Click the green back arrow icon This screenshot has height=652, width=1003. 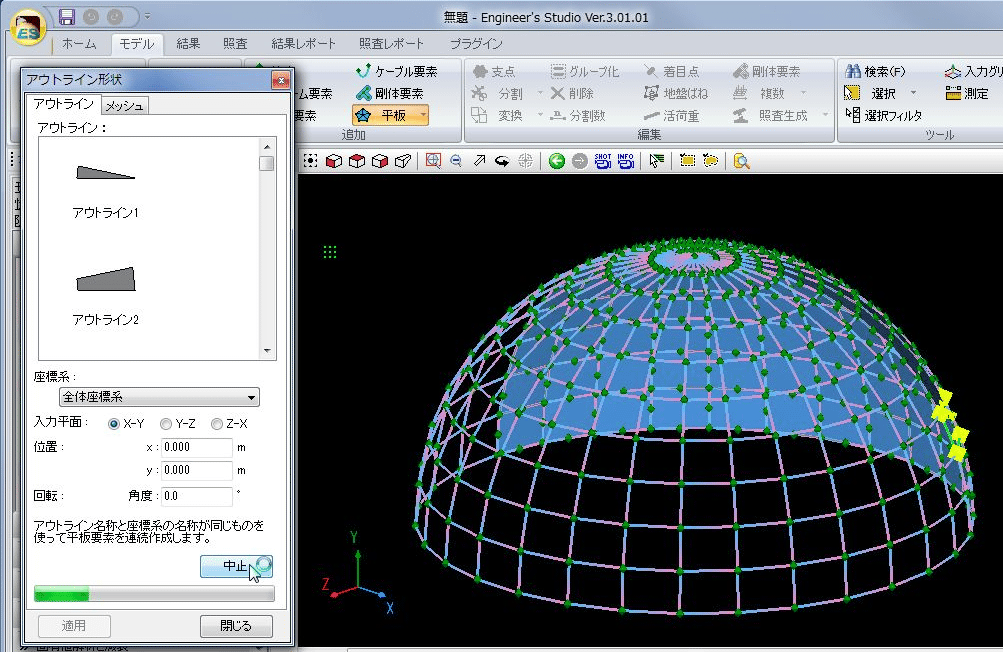pos(557,161)
